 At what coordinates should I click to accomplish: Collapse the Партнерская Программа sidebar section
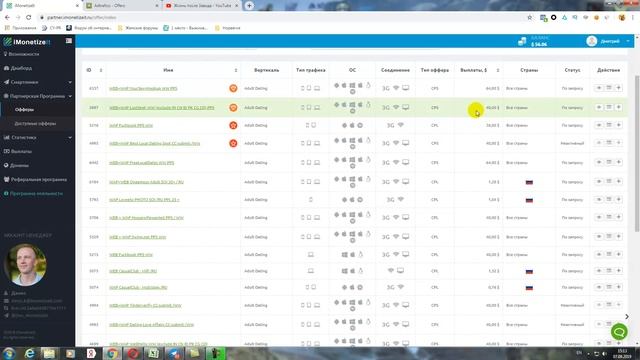click(38, 96)
